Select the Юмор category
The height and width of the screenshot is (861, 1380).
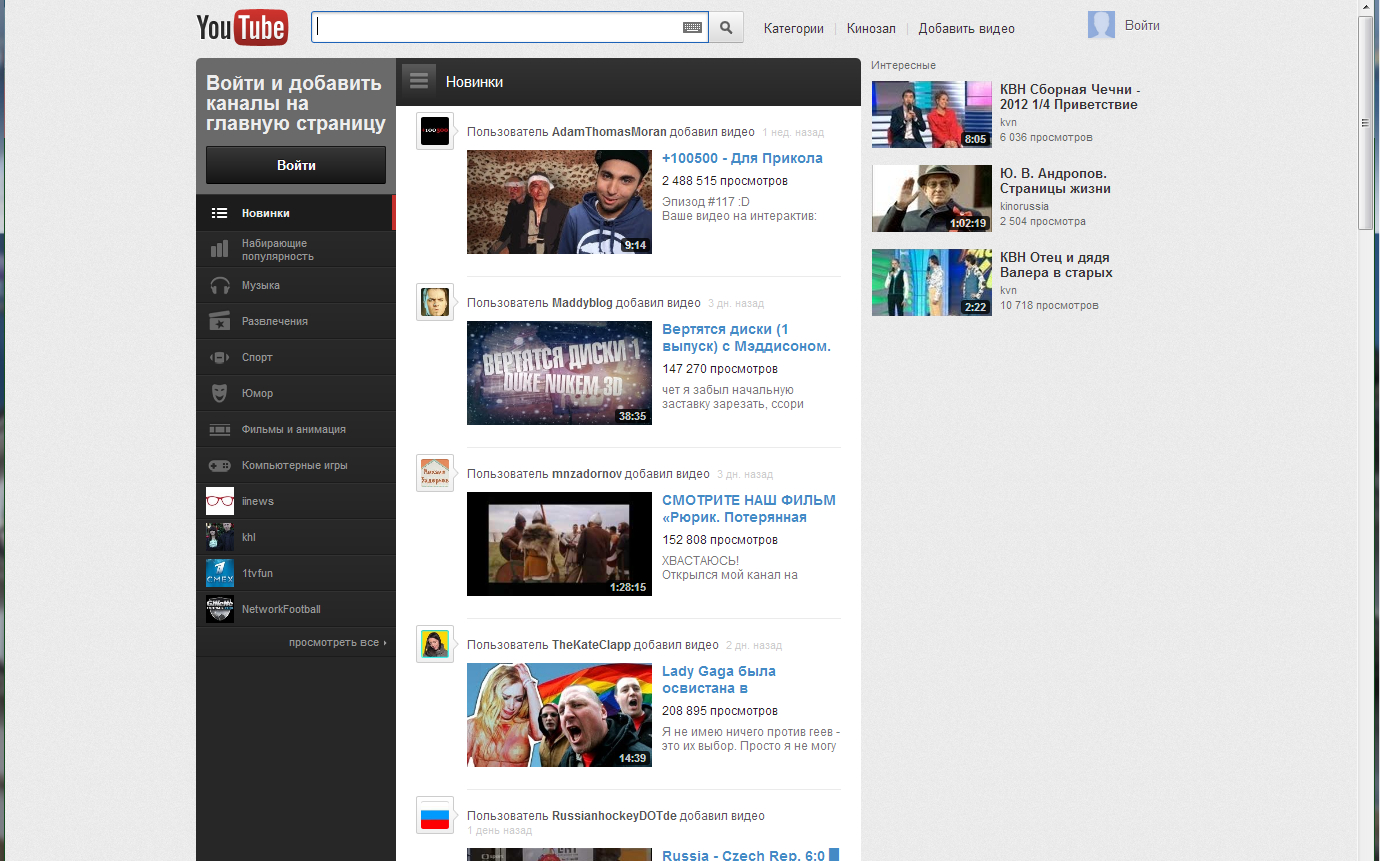point(296,393)
